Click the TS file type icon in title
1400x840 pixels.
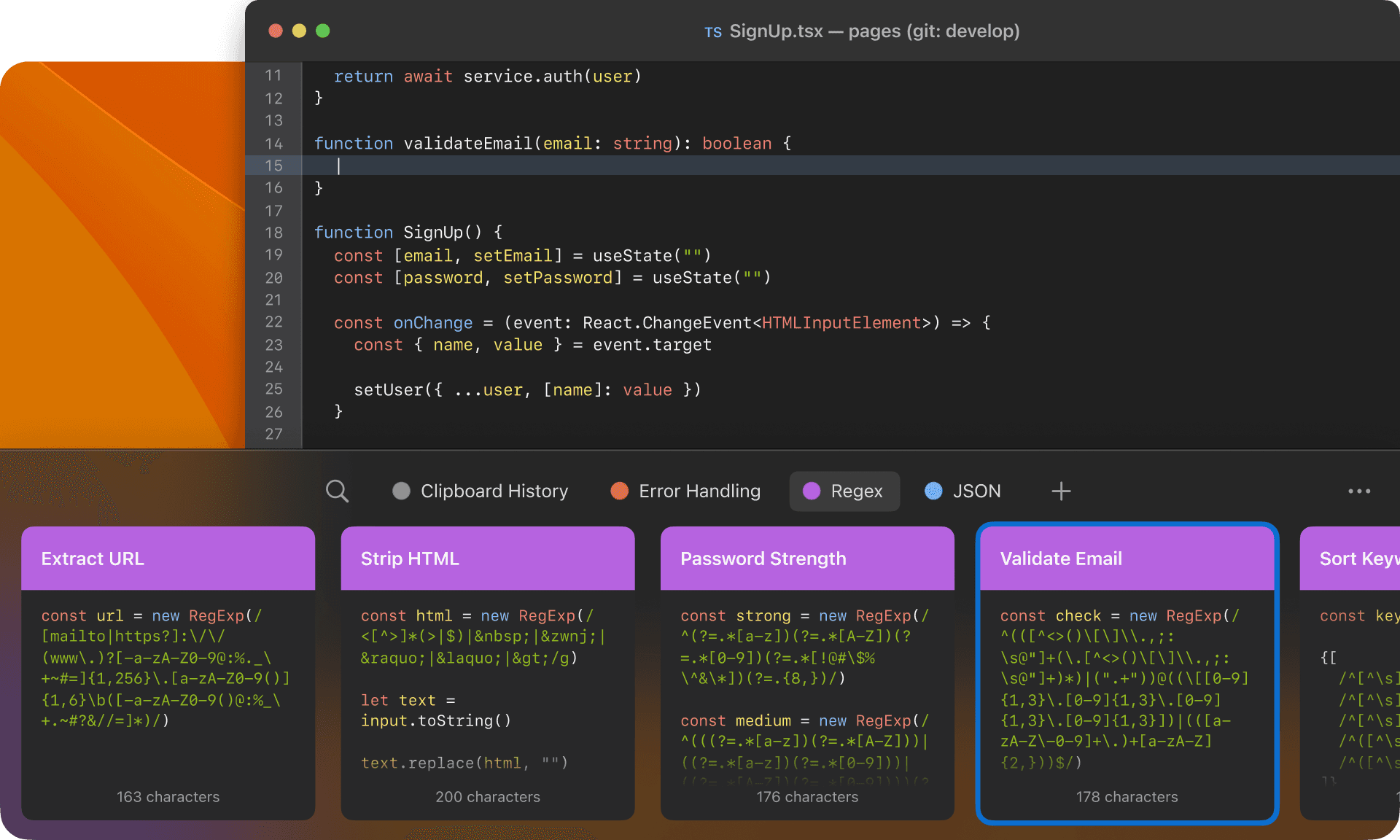point(712,32)
